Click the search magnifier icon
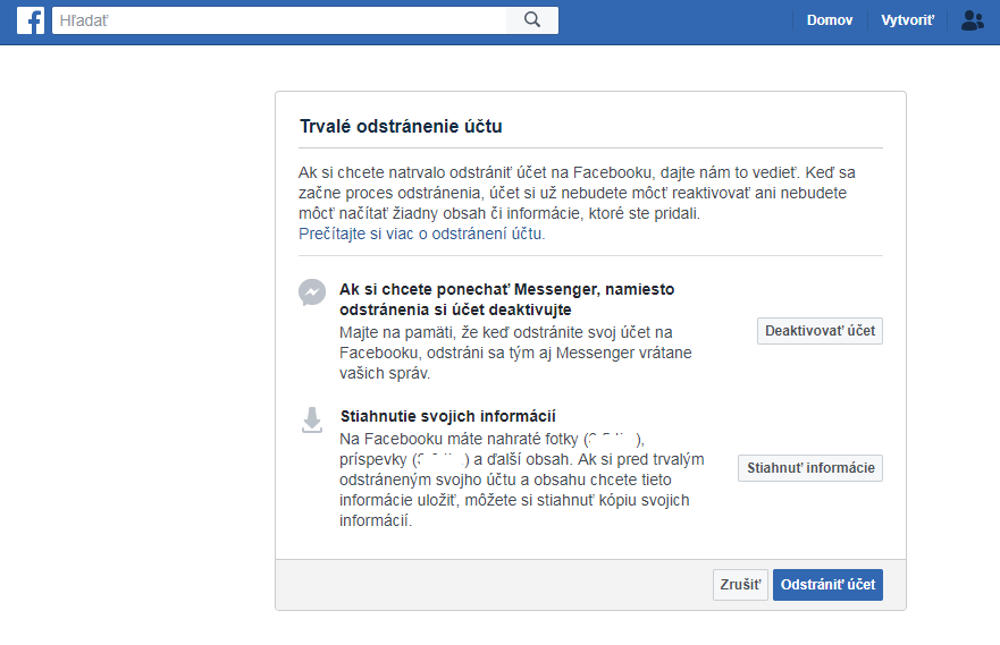 click(532, 20)
